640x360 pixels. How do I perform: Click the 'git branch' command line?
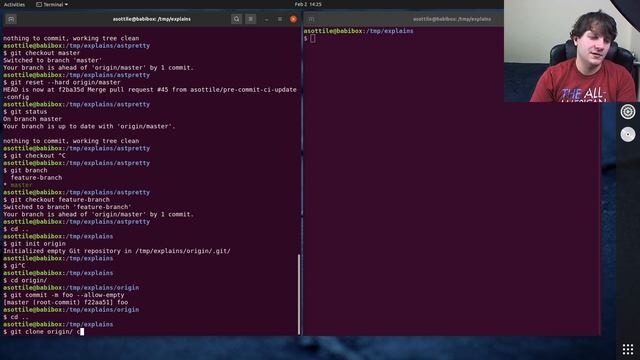pos(25,171)
